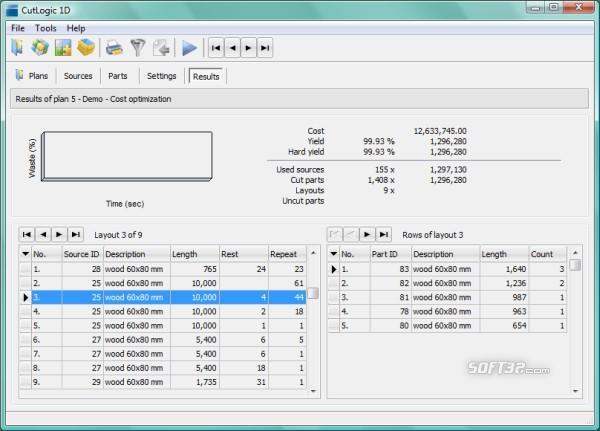Viewport: 600px width, 431px height.
Task: Open layouts table column menu triangle
Action: [25, 254]
